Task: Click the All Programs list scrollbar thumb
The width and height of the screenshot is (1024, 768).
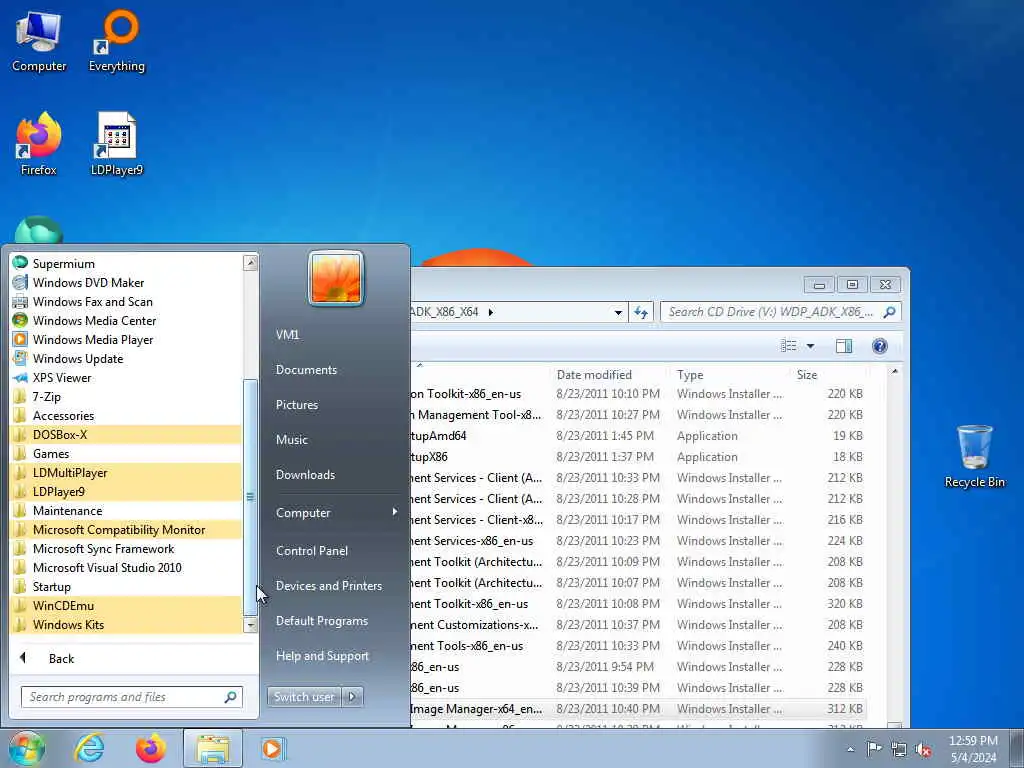Action: point(250,496)
